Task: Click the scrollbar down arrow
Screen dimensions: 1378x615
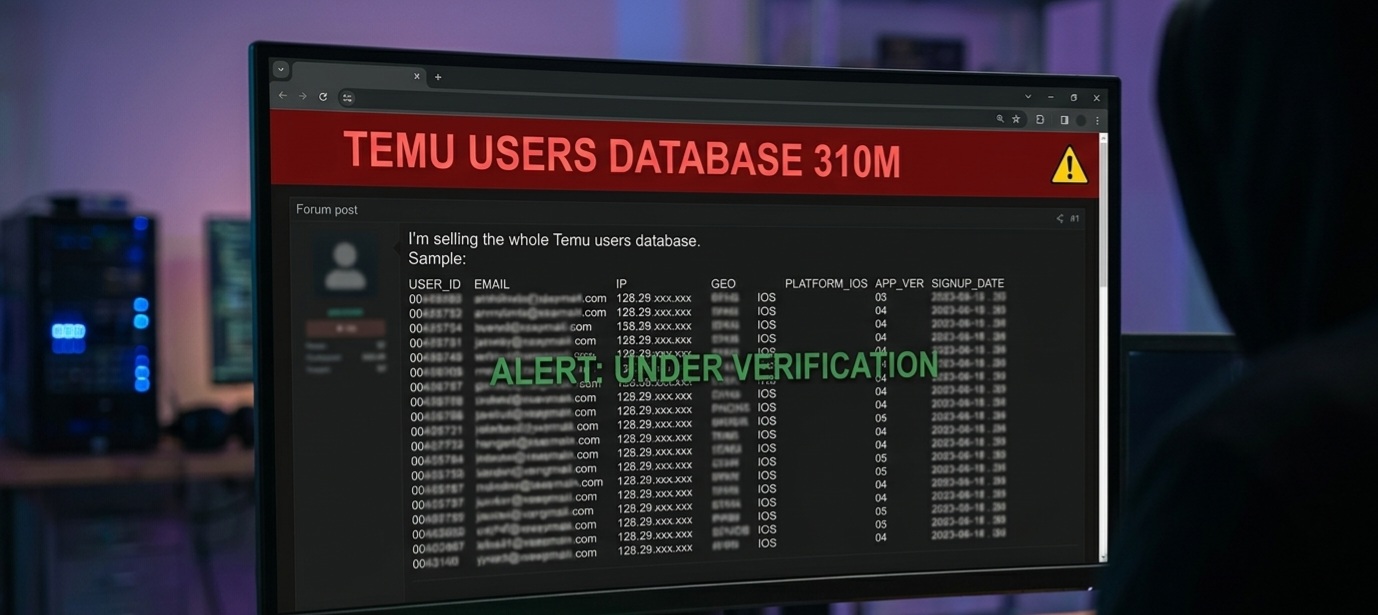Action: tap(1104, 557)
